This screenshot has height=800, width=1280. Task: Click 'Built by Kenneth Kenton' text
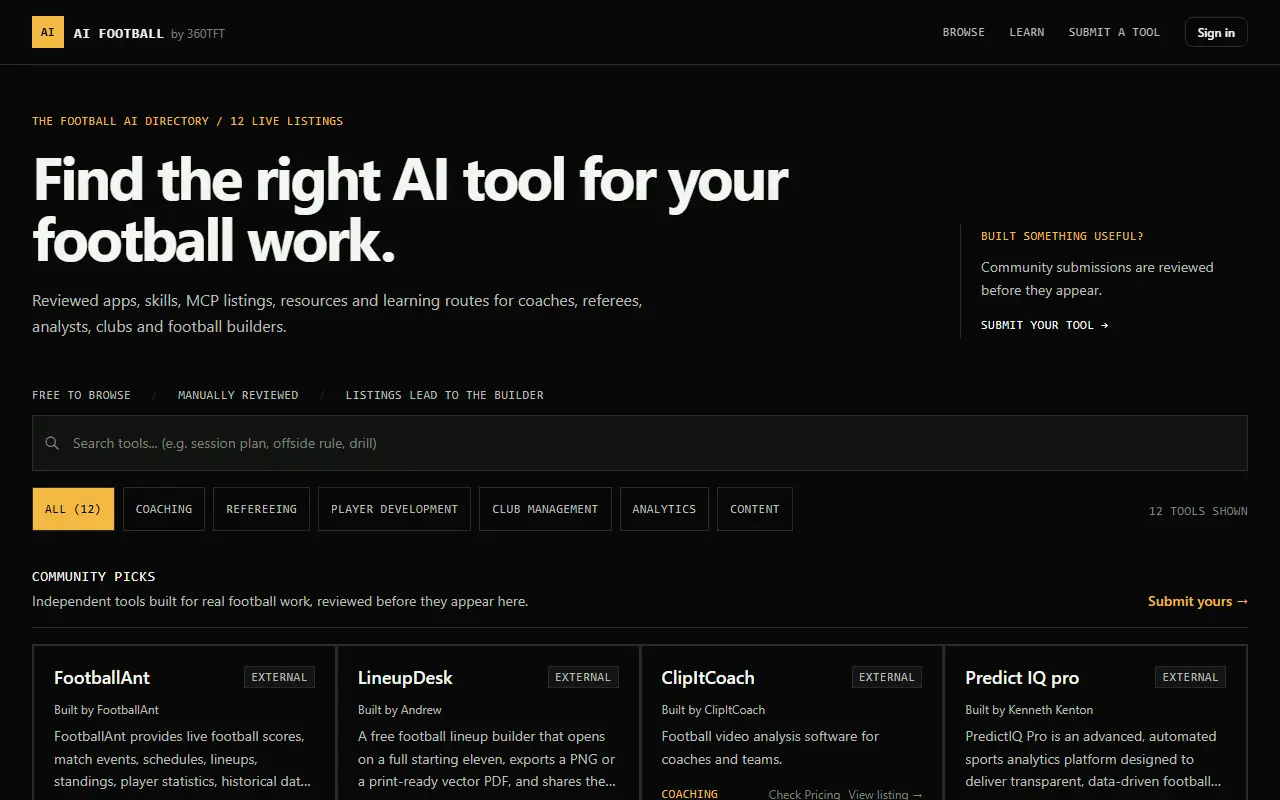point(1029,710)
